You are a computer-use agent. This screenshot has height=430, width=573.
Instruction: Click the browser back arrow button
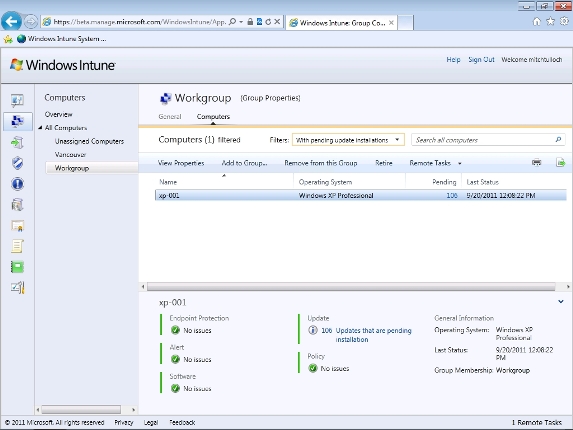(11, 22)
